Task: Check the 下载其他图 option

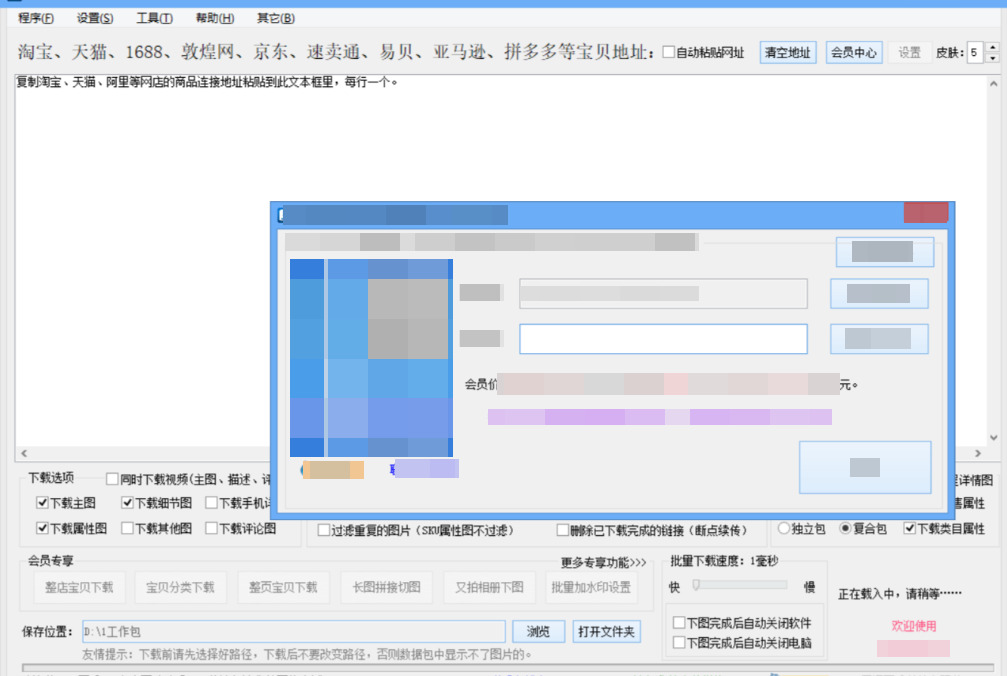Action: [127, 528]
